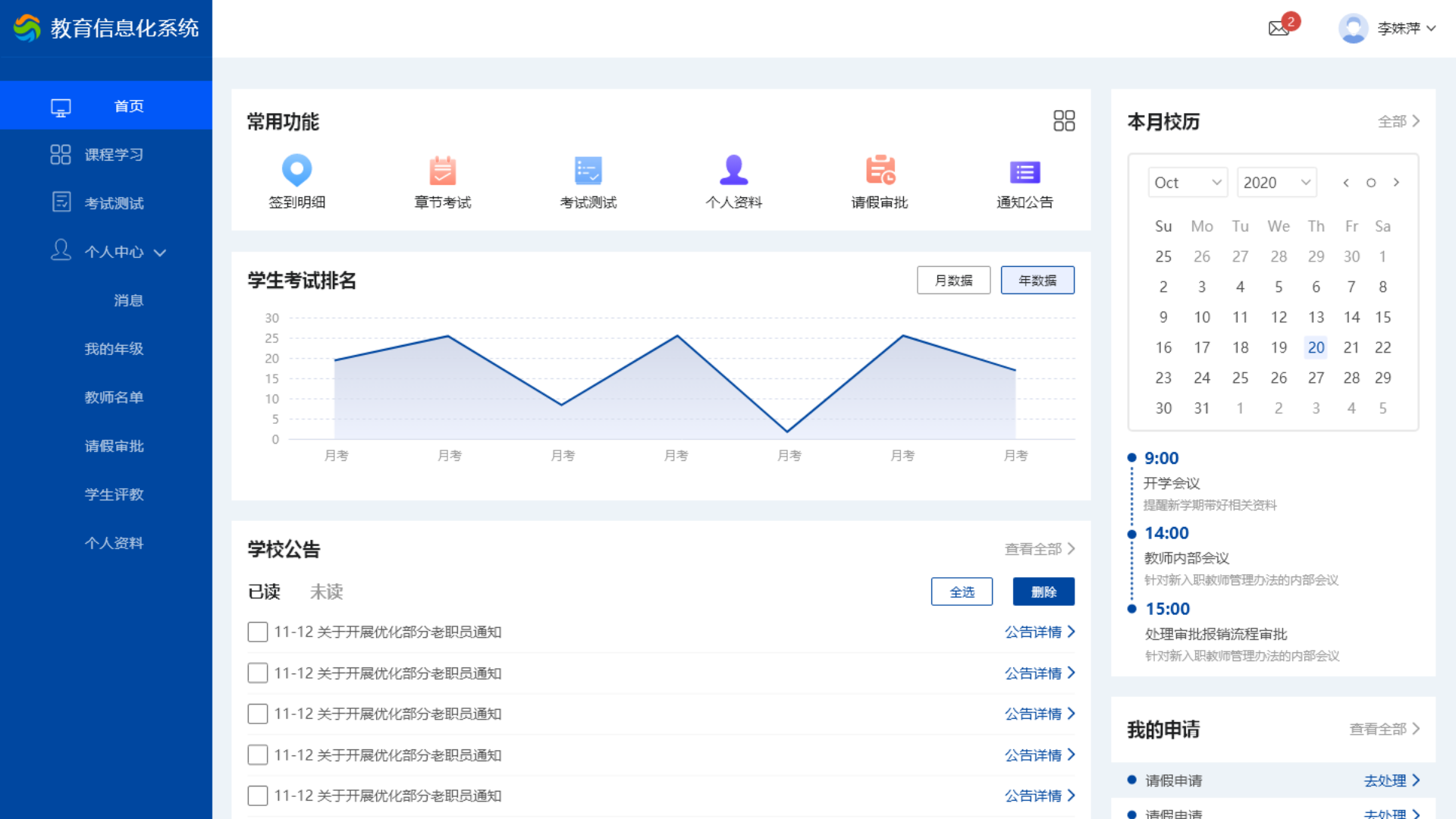Click the 月数据 button
This screenshot has width=1456, height=819.
953,281
